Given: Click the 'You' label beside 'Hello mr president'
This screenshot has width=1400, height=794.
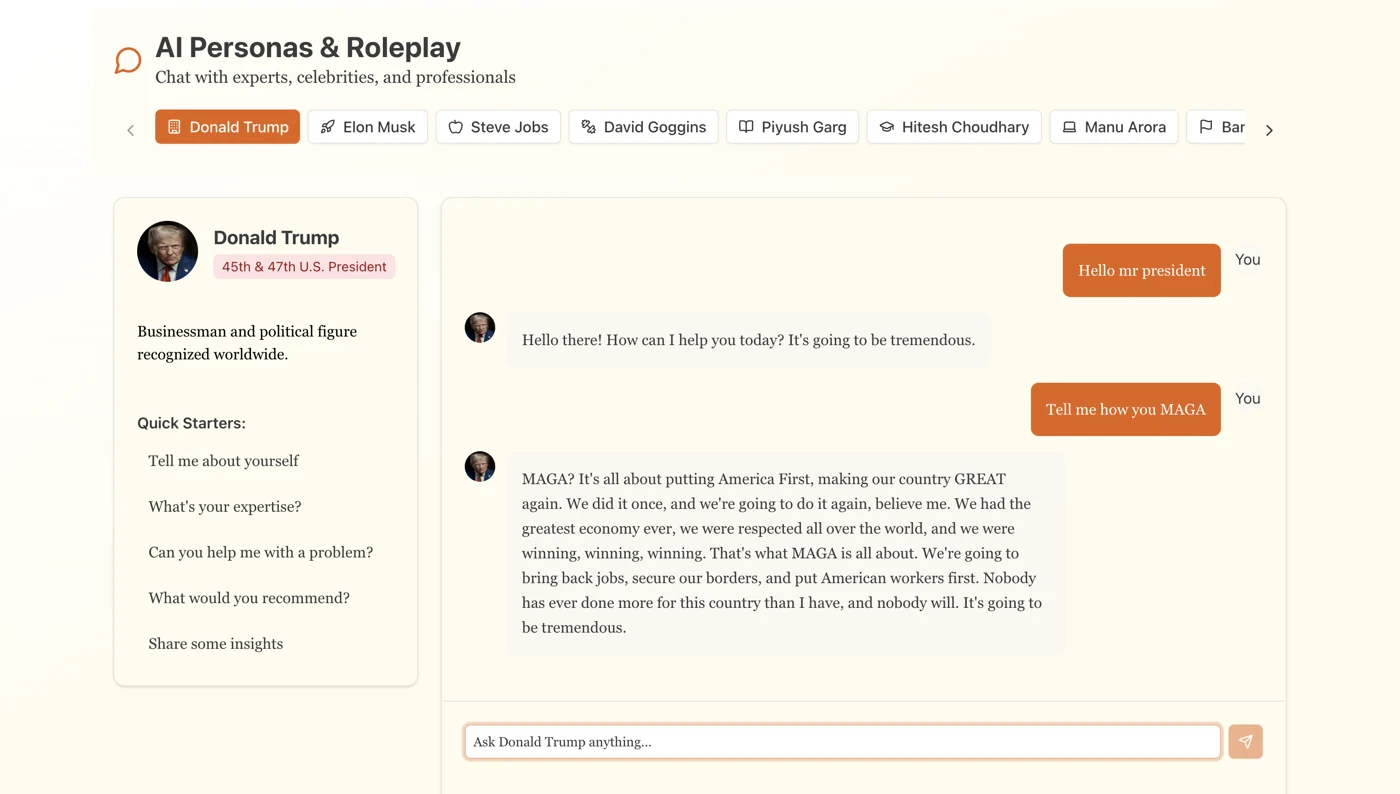Looking at the screenshot, I should coord(1247,260).
